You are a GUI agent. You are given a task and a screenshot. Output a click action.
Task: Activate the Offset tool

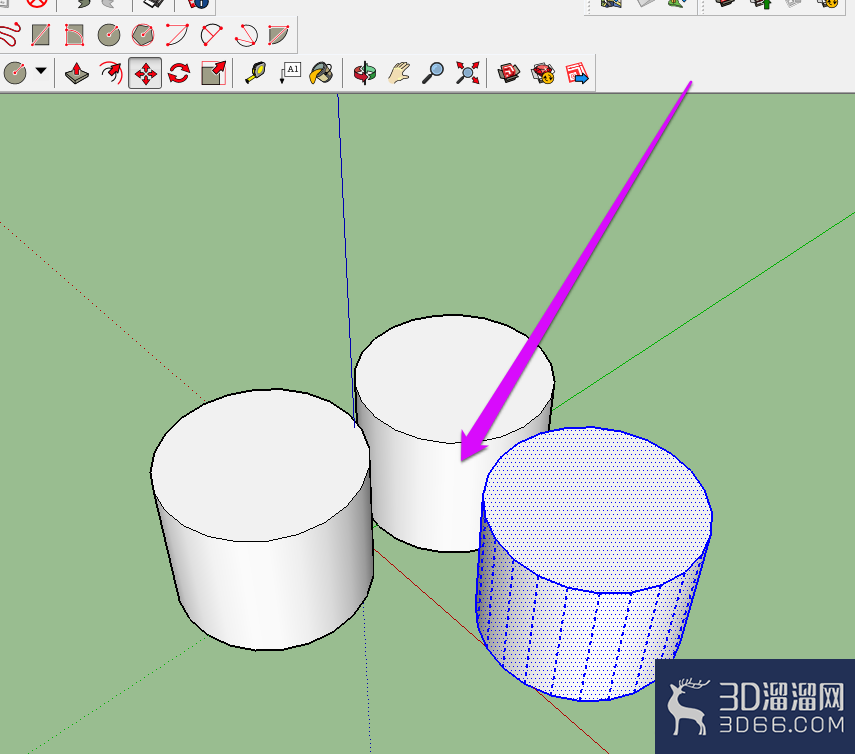111,73
